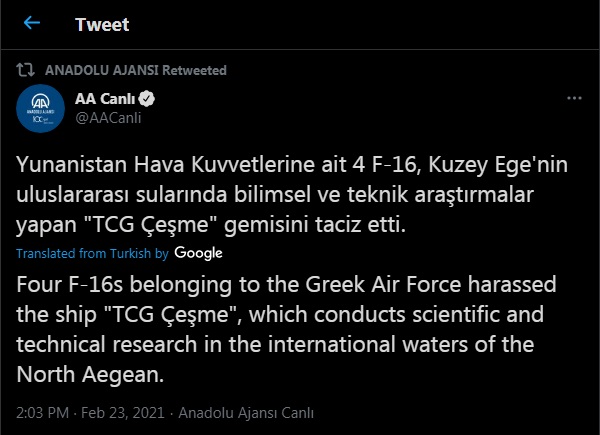Click the word "Yunanistan" in the tweet

68,164
